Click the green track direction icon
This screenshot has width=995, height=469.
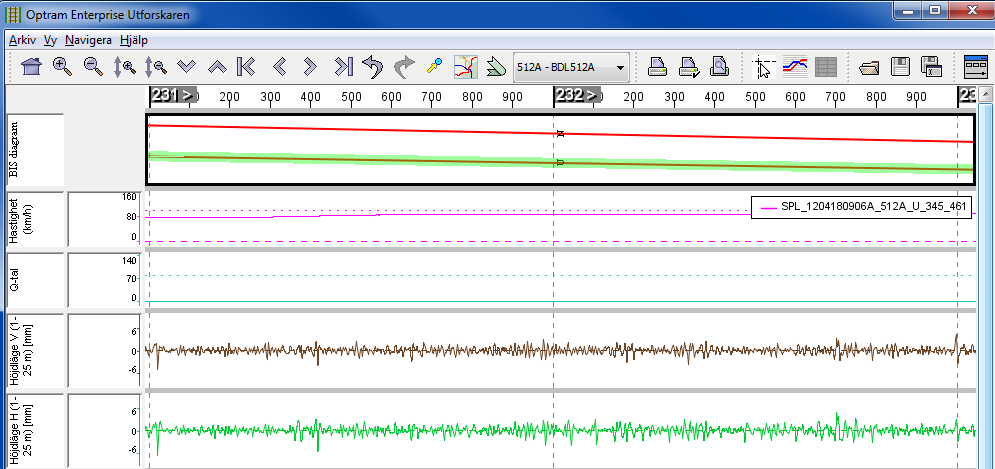pyautogui.click(x=496, y=67)
